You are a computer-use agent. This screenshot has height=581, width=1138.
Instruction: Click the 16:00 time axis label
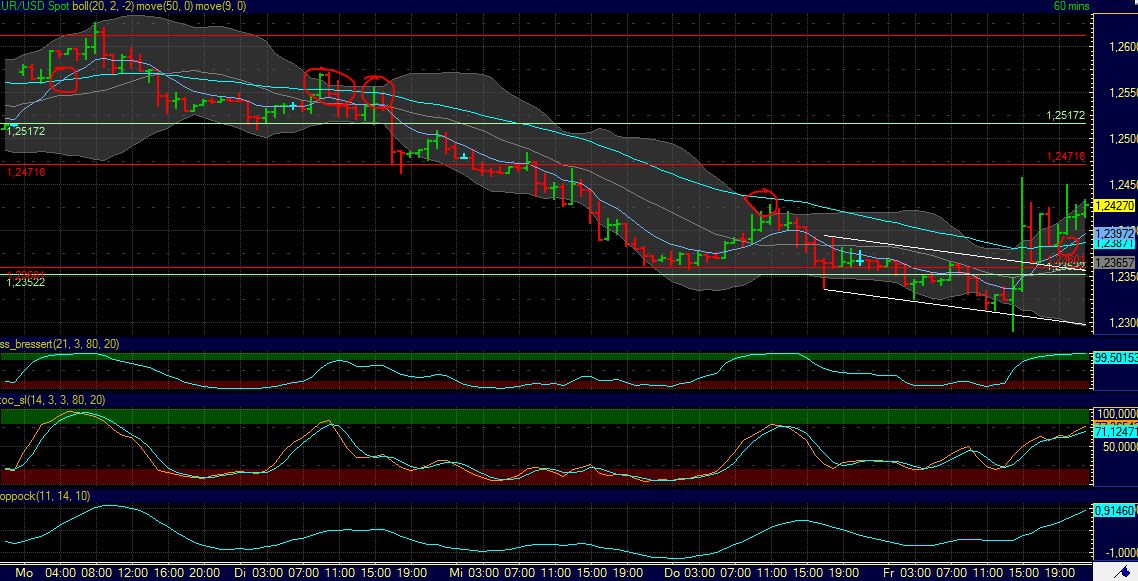[169, 573]
